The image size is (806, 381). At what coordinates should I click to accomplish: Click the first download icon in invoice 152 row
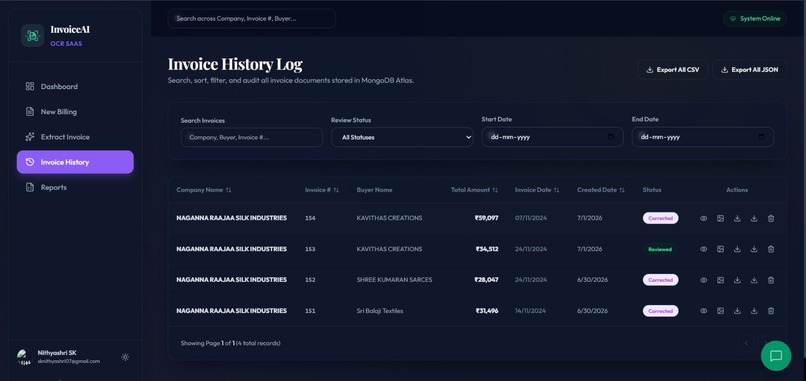click(x=737, y=280)
